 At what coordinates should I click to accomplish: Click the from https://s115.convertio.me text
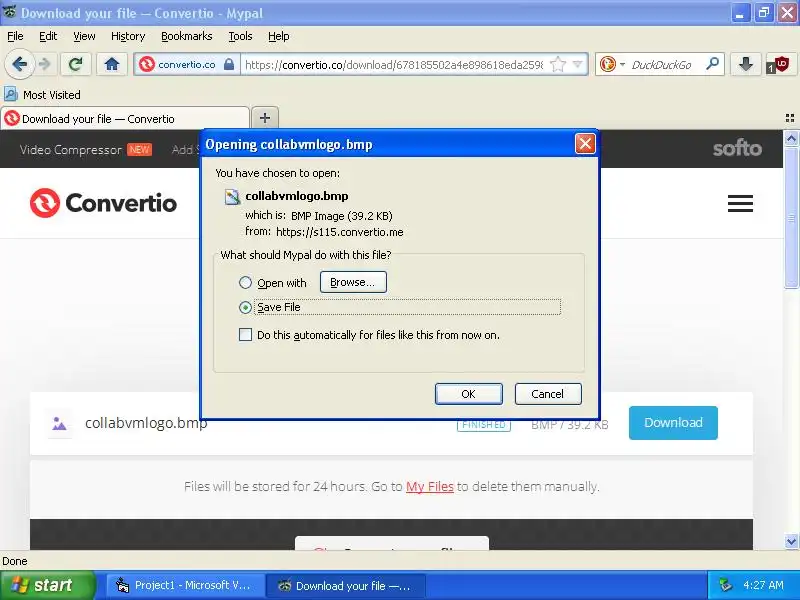click(x=324, y=232)
